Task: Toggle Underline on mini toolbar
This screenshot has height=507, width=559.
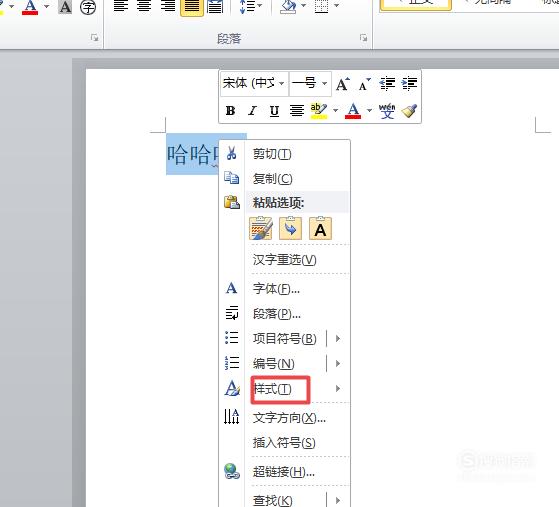Action: coord(274,111)
